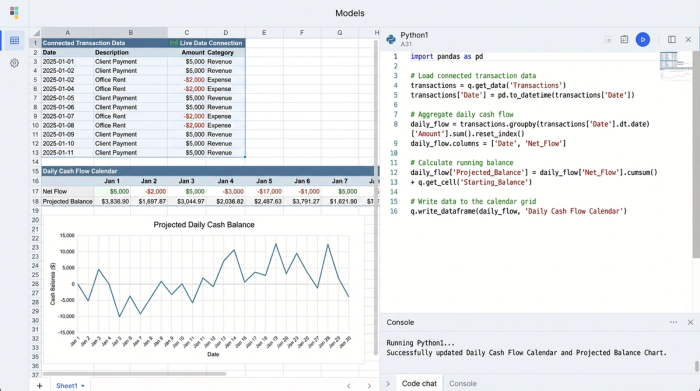Click the spreadsheet horizontal scrollbar
This screenshot has width=700, height=391.
[134, 374]
